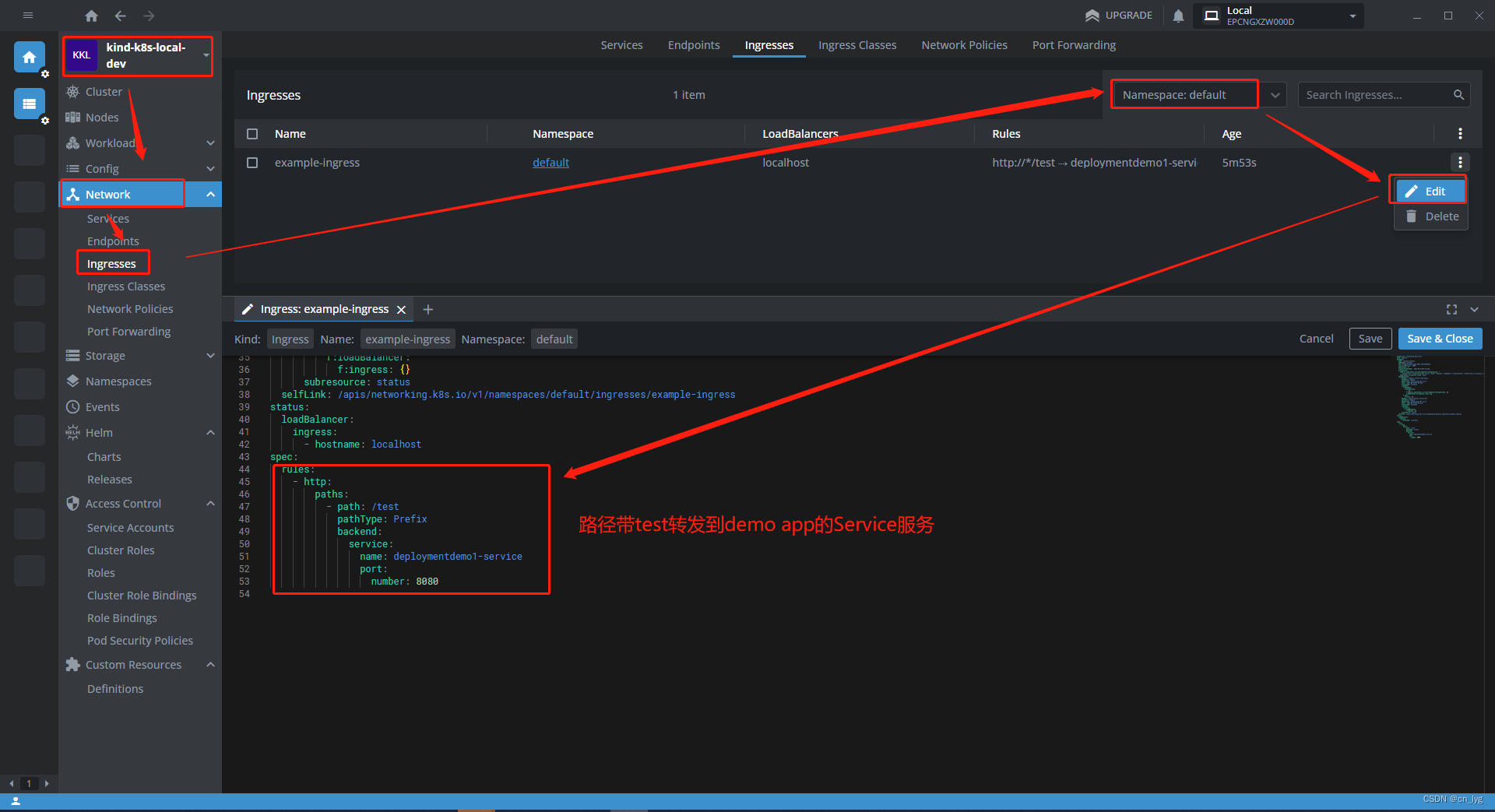Go to home via top bar house icon
Image resolution: width=1495 pixels, height=812 pixels.
coord(91,16)
